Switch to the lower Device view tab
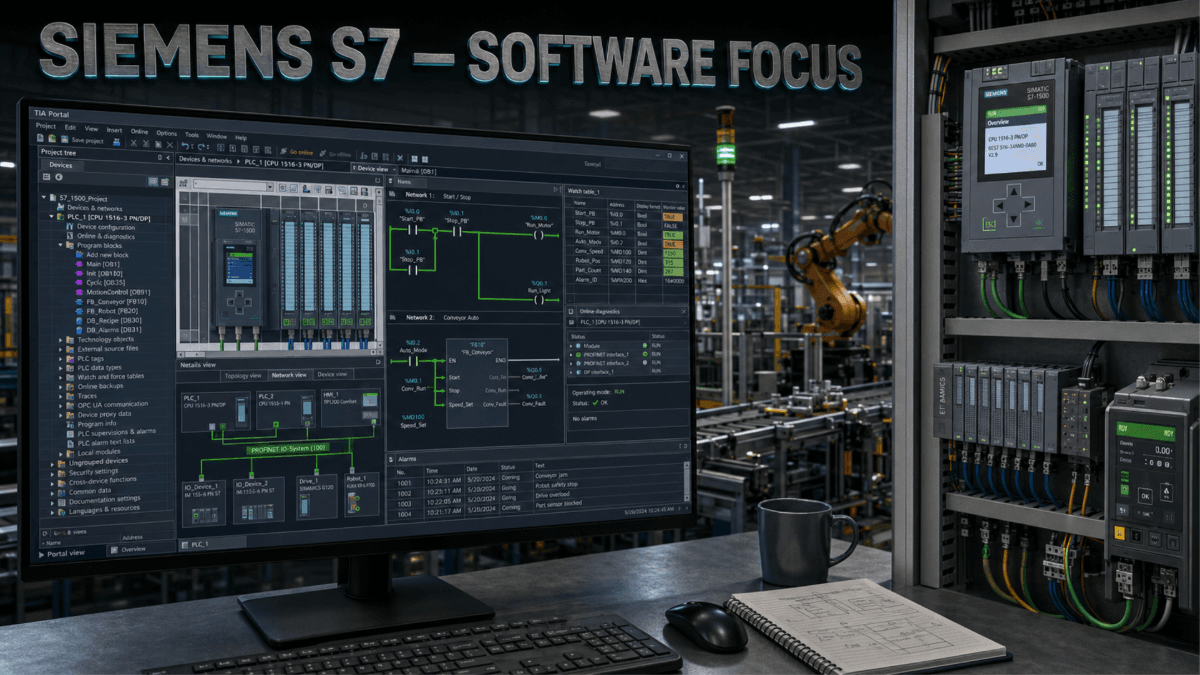The image size is (1200, 675). coord(332,374)
